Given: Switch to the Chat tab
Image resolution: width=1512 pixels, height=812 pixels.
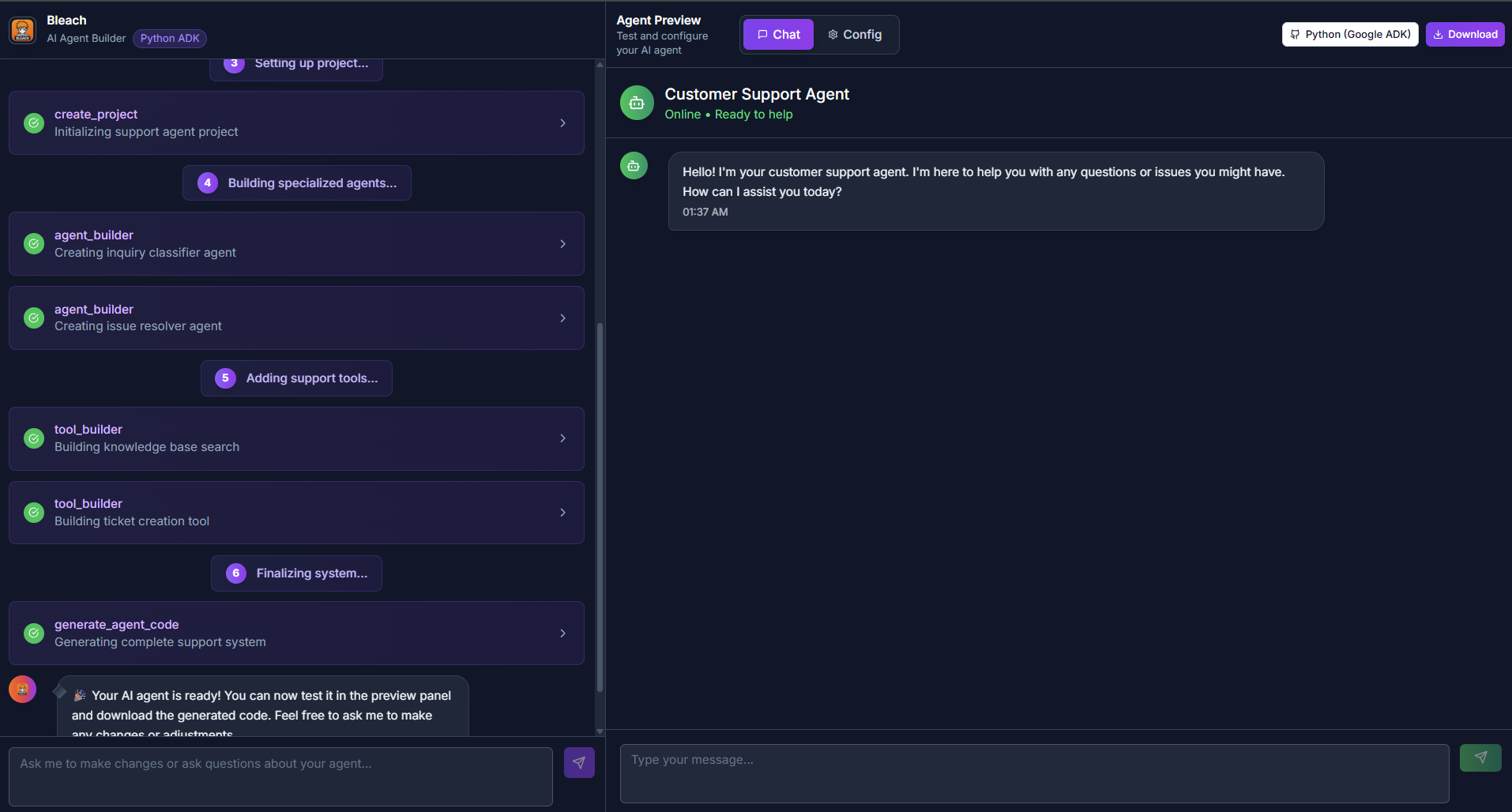Looking at the screenshot, I should tap(778, 35).
